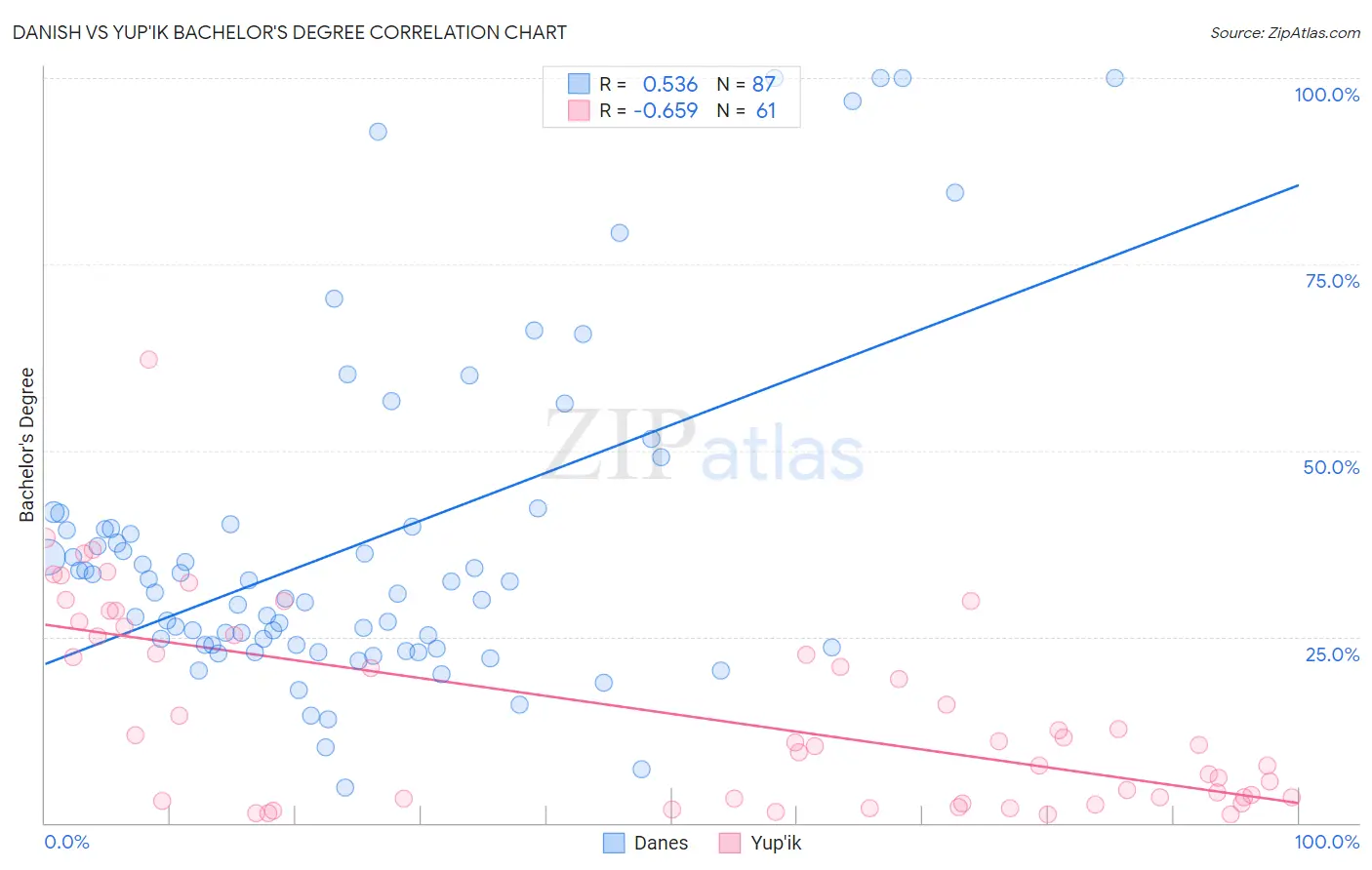
Task: Click the chart title text
Action: pos(290,32)
